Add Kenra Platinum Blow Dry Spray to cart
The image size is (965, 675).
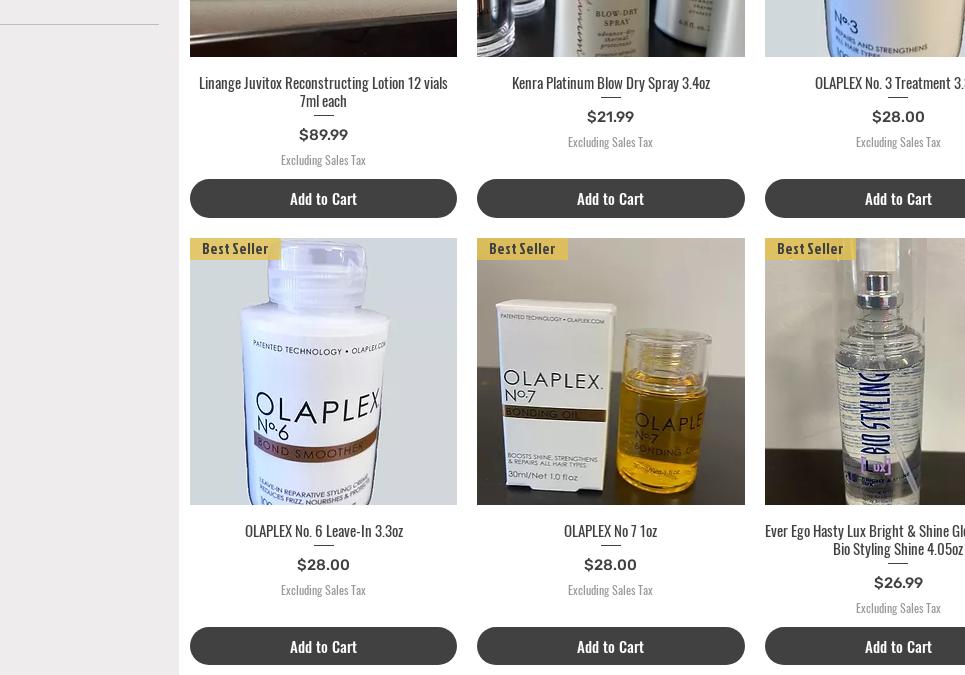point(611,199)
